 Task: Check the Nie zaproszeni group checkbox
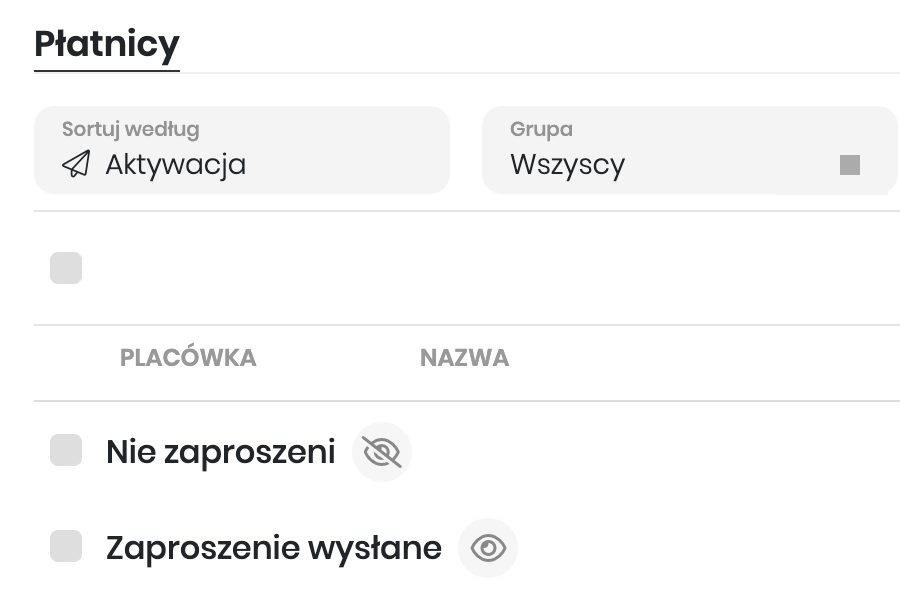point(66,451)
